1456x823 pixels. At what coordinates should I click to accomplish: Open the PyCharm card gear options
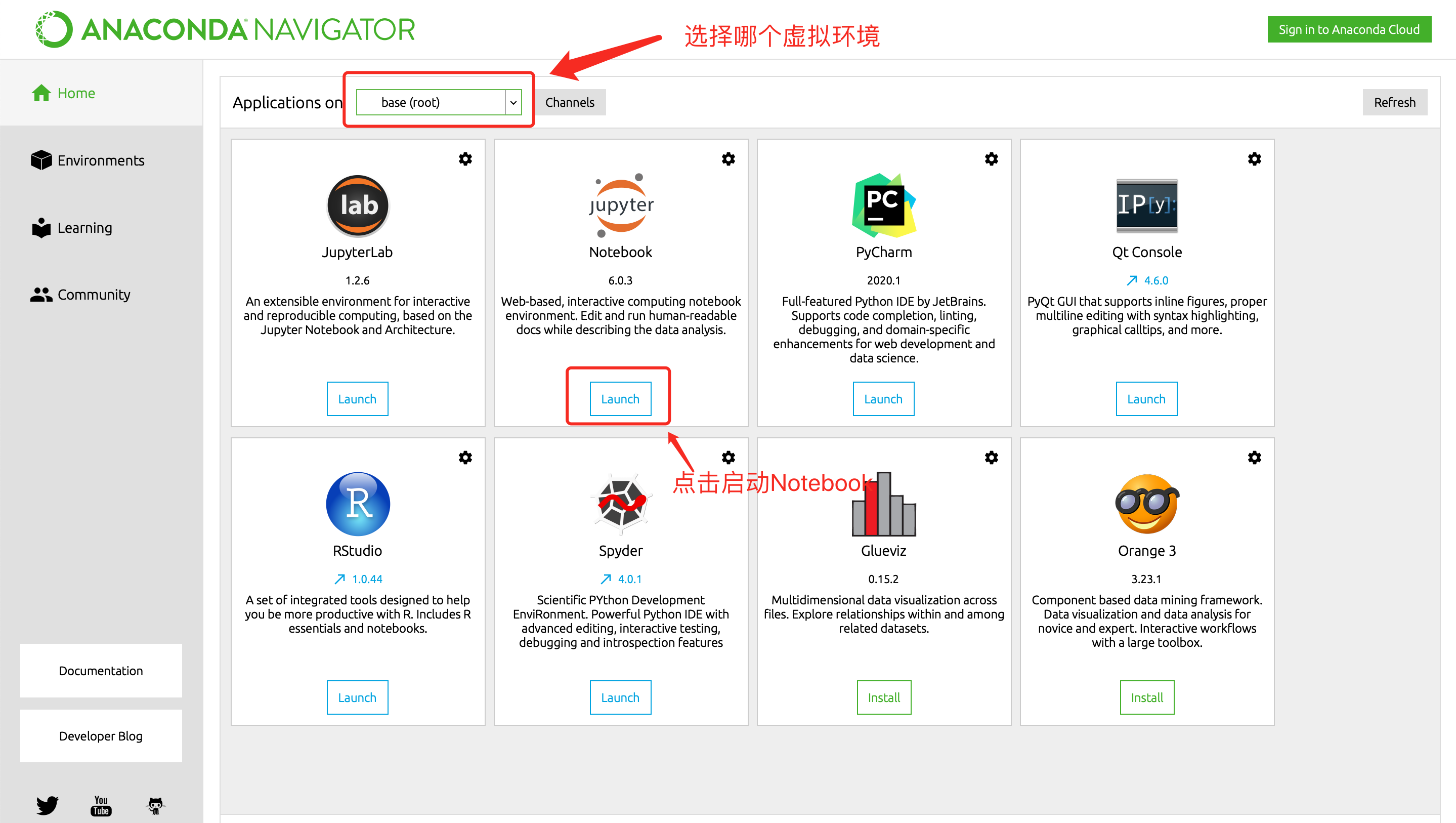click(992, 159)
